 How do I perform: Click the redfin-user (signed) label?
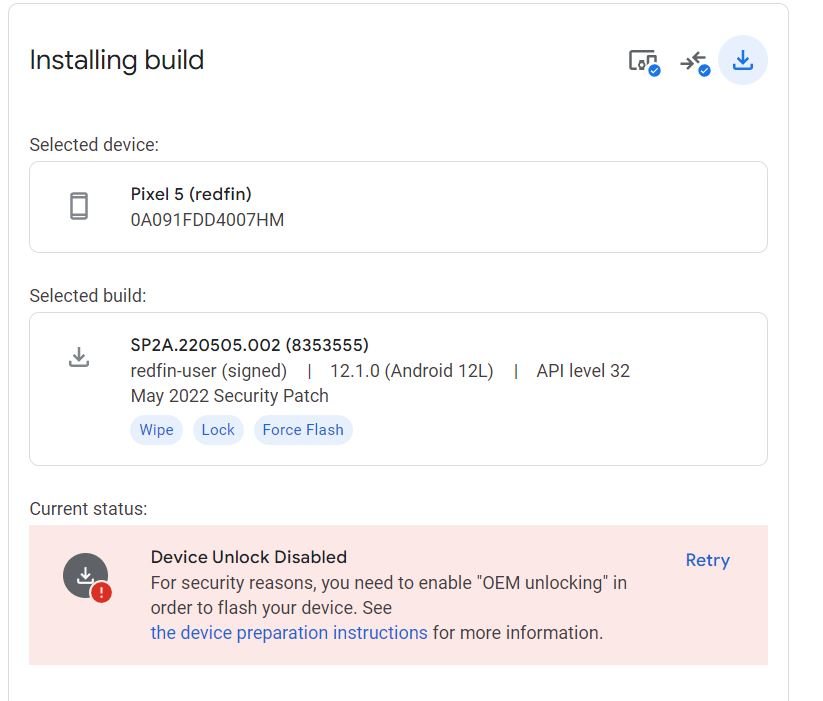click(x=209, y=371)
